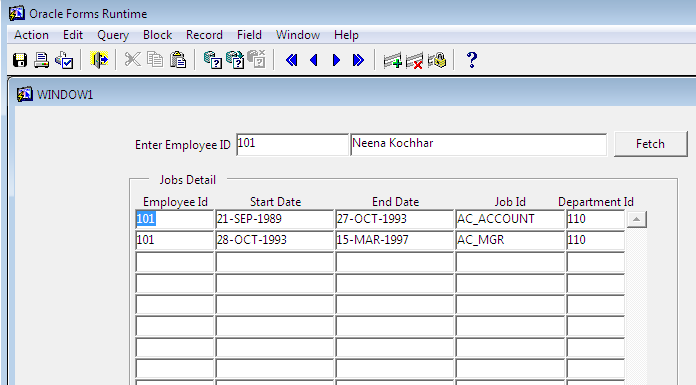Click the Neena Kochhar name field
The height and width of the screenshot is (385, 696).
click(x=478, y=144)
